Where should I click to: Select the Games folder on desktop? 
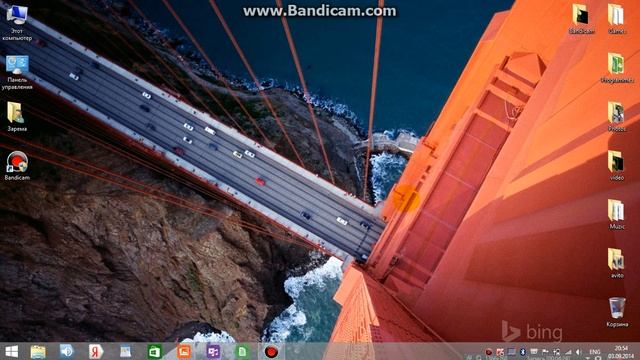tap(616, 19)
